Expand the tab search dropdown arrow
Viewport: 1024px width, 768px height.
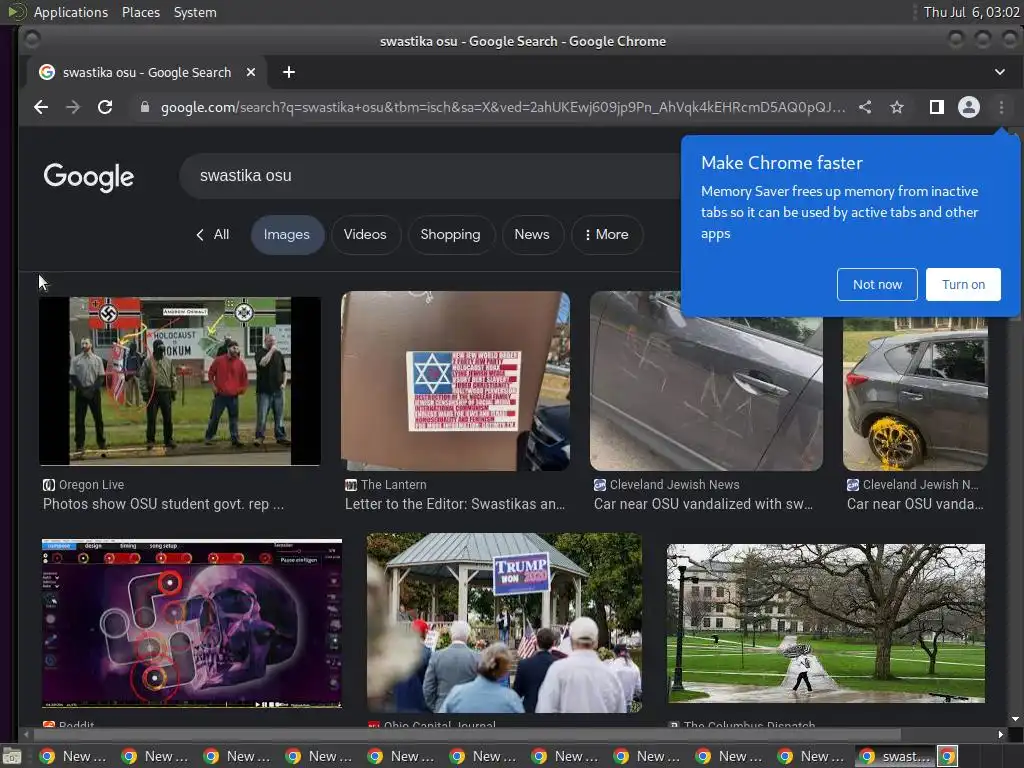point(1000,72)
